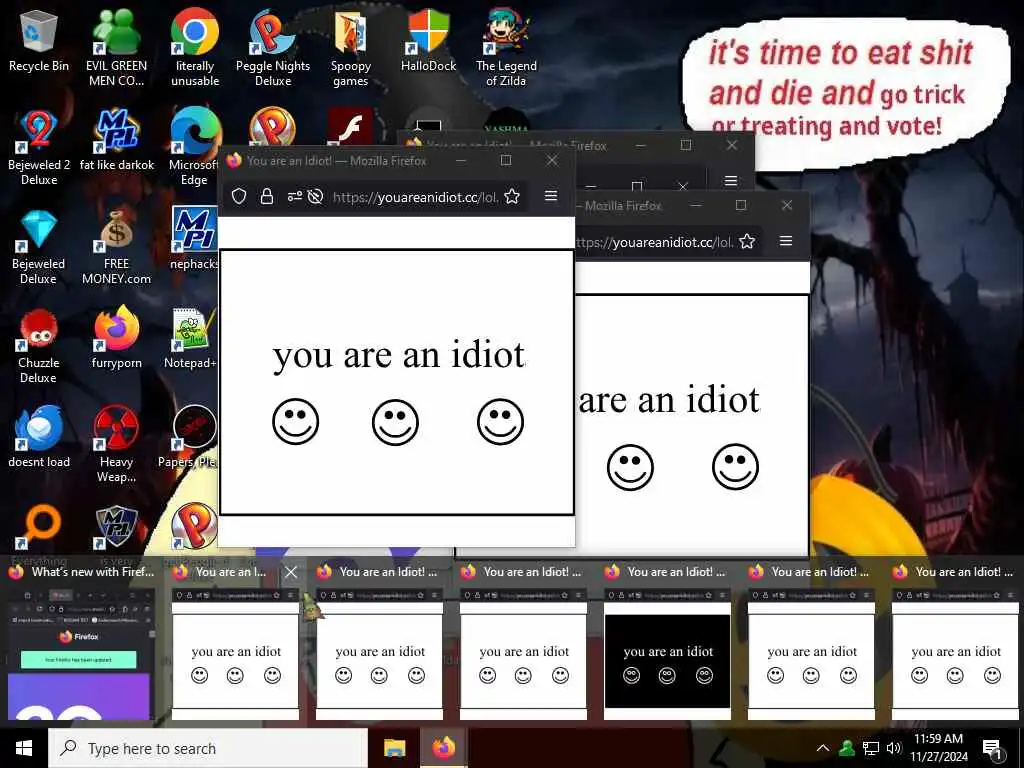Open FREE MONEY.com money bag icon

(x=116, y=247)
